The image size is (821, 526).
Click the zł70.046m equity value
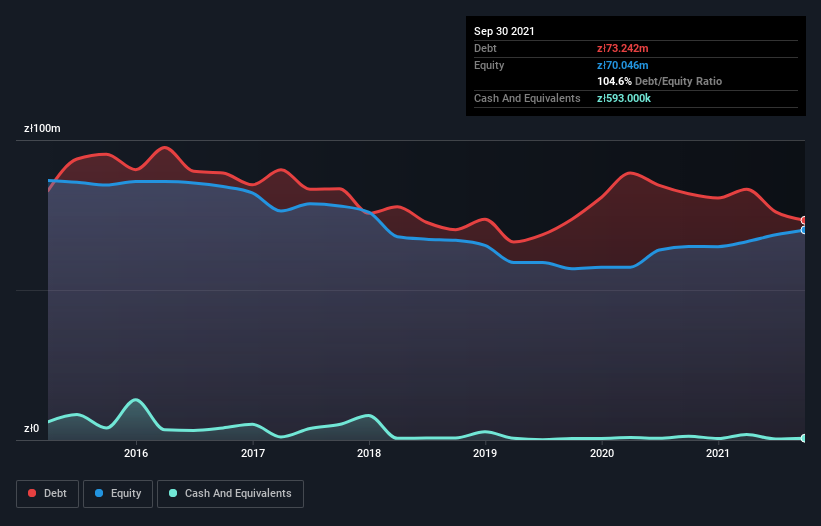[x=623, y=65]
